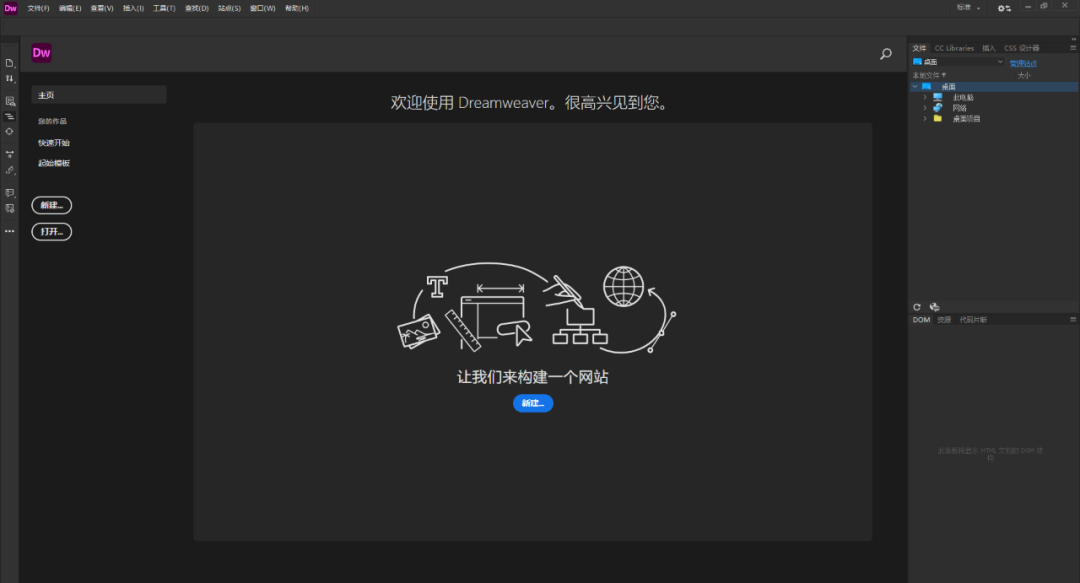Switch to the CSS 设计器 tab
The width and height of the screenshot is (1080, 583).
coord(1022,47)
